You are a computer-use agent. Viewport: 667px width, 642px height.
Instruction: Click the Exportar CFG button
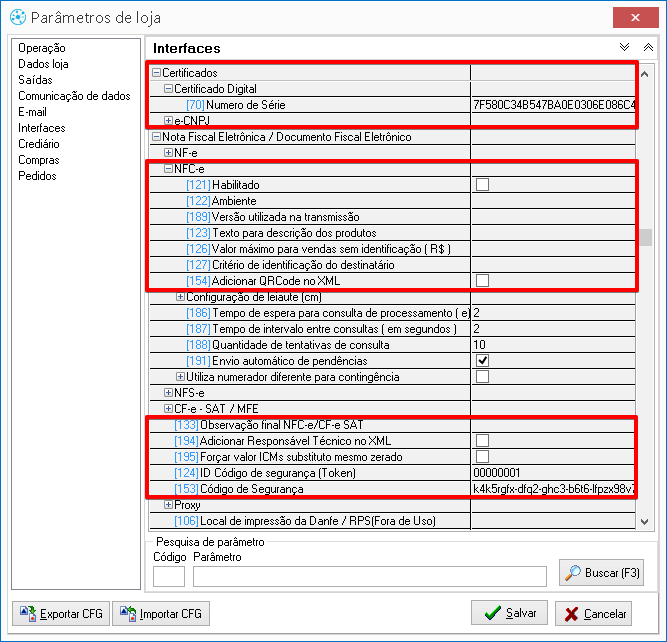(x=58, y=613)
